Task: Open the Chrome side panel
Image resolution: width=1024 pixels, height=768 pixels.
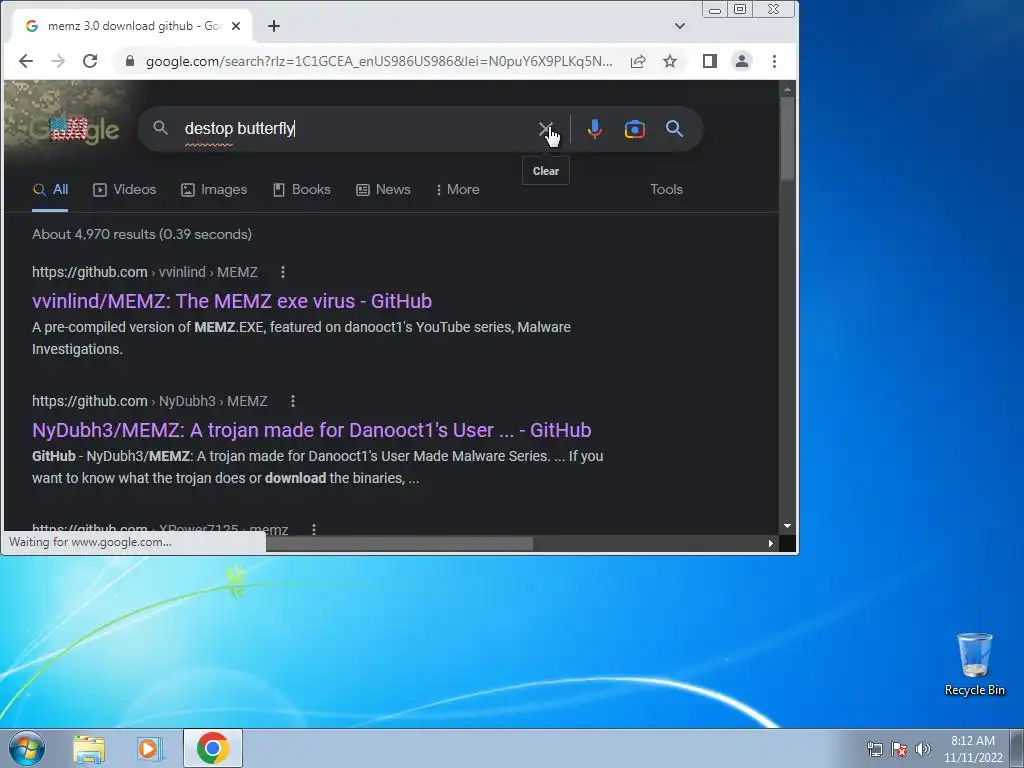Action: tap(710, 61)
